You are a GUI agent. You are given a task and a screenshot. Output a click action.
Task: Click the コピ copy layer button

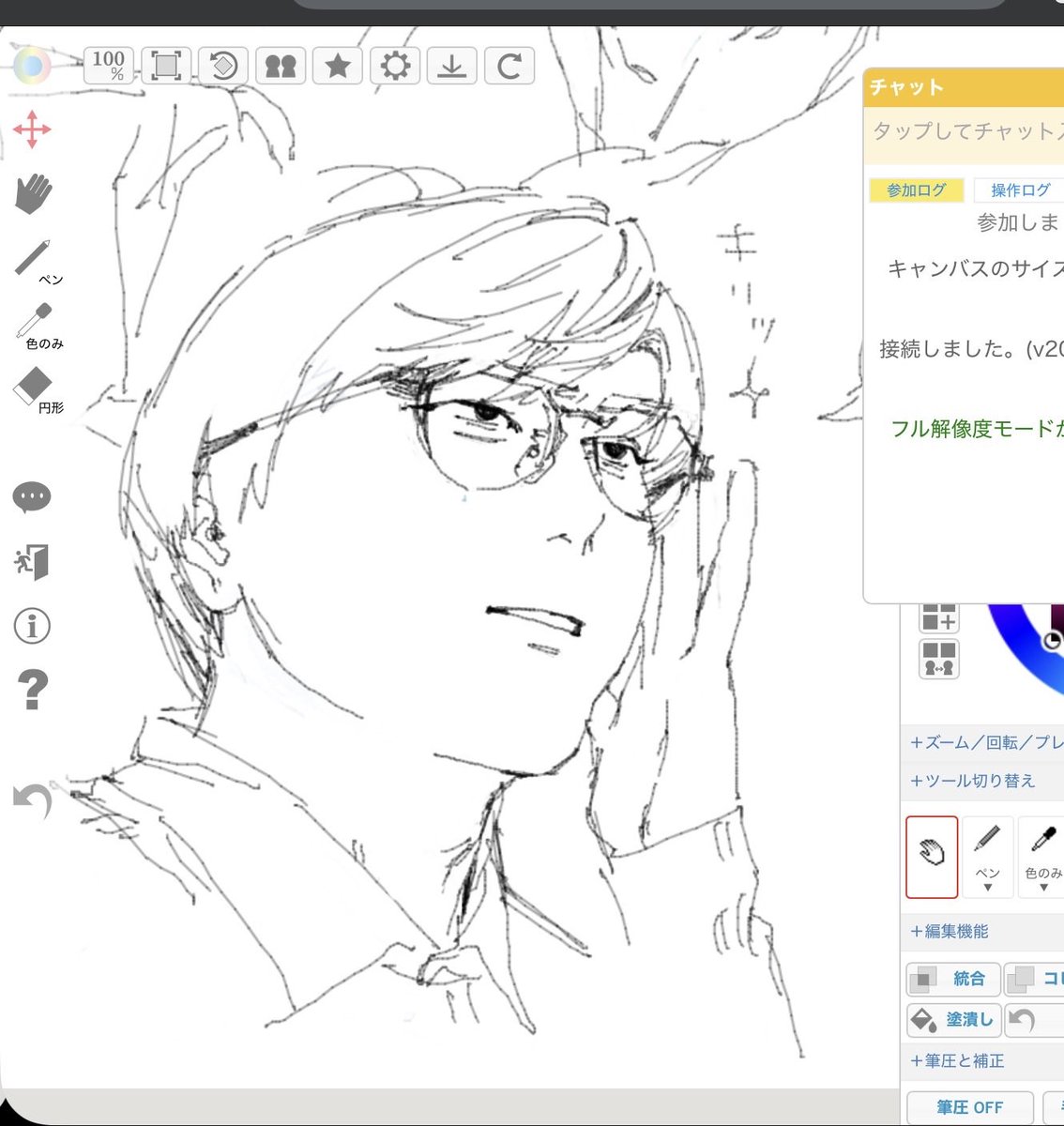point(1034,979)
